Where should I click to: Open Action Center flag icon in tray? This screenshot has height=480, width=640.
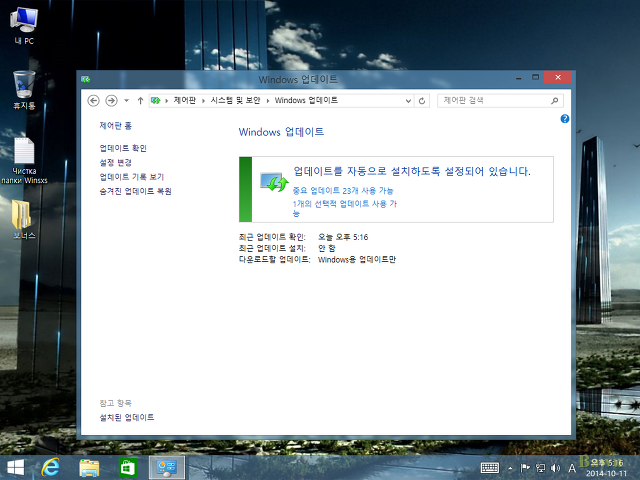coord(525,468)
